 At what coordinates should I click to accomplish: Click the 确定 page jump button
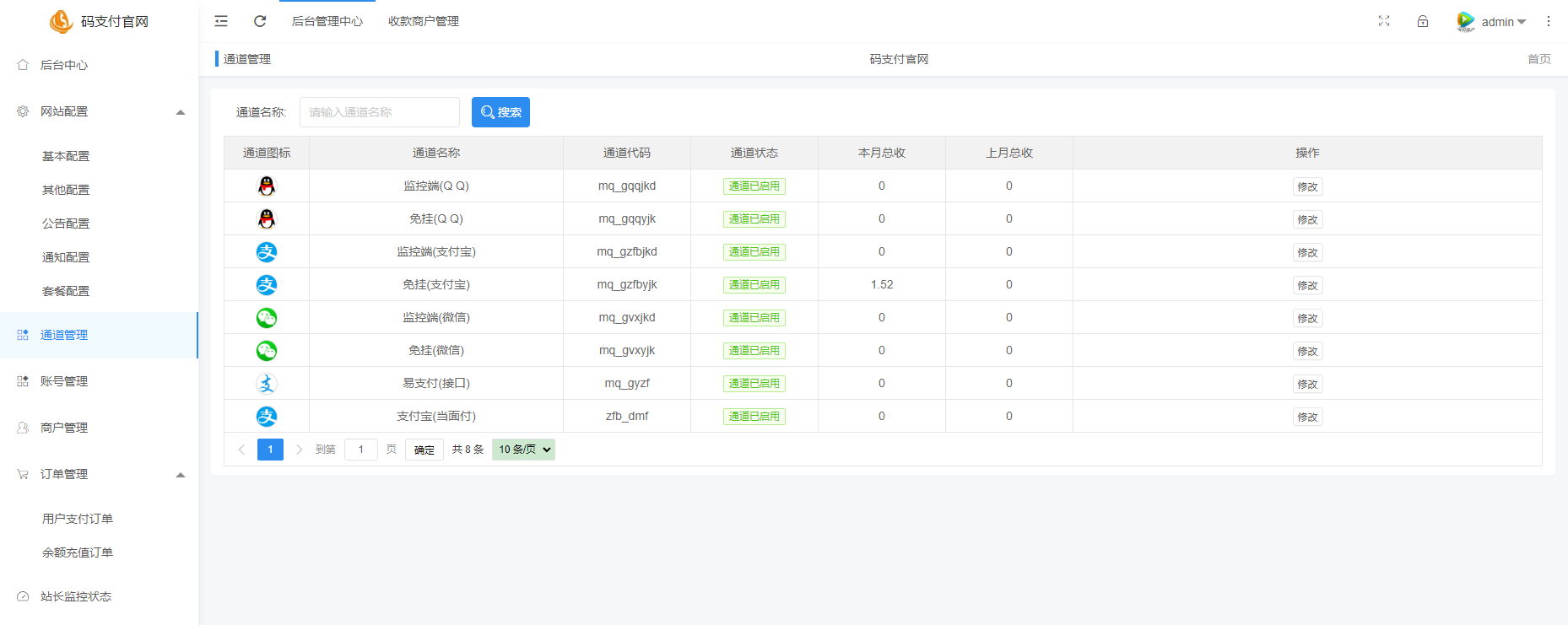coord(424,450)
